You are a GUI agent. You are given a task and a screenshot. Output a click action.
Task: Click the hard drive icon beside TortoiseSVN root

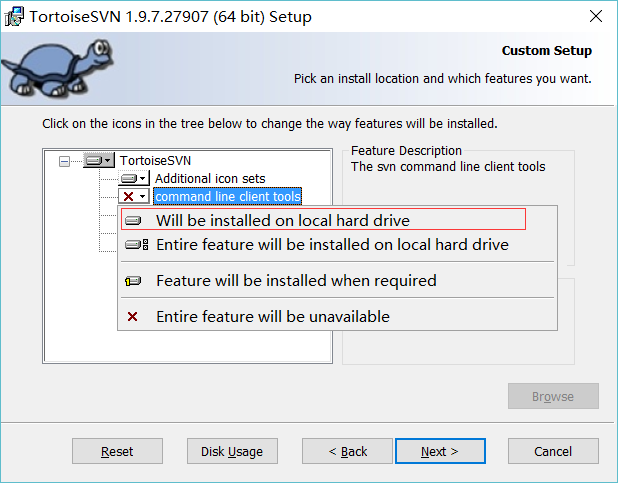tap(94, 160)
